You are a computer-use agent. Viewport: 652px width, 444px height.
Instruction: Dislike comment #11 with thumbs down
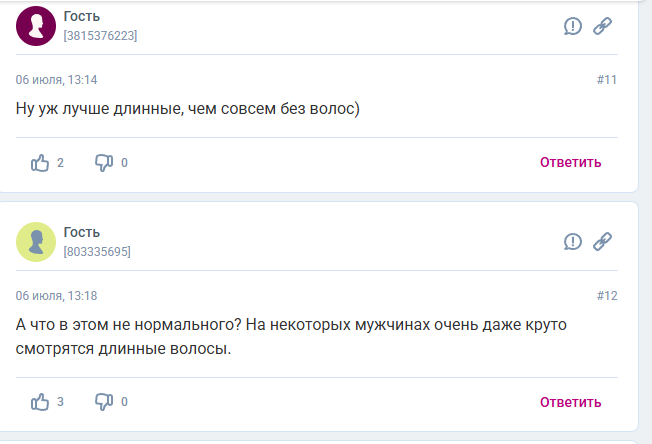tap(104, 163)
